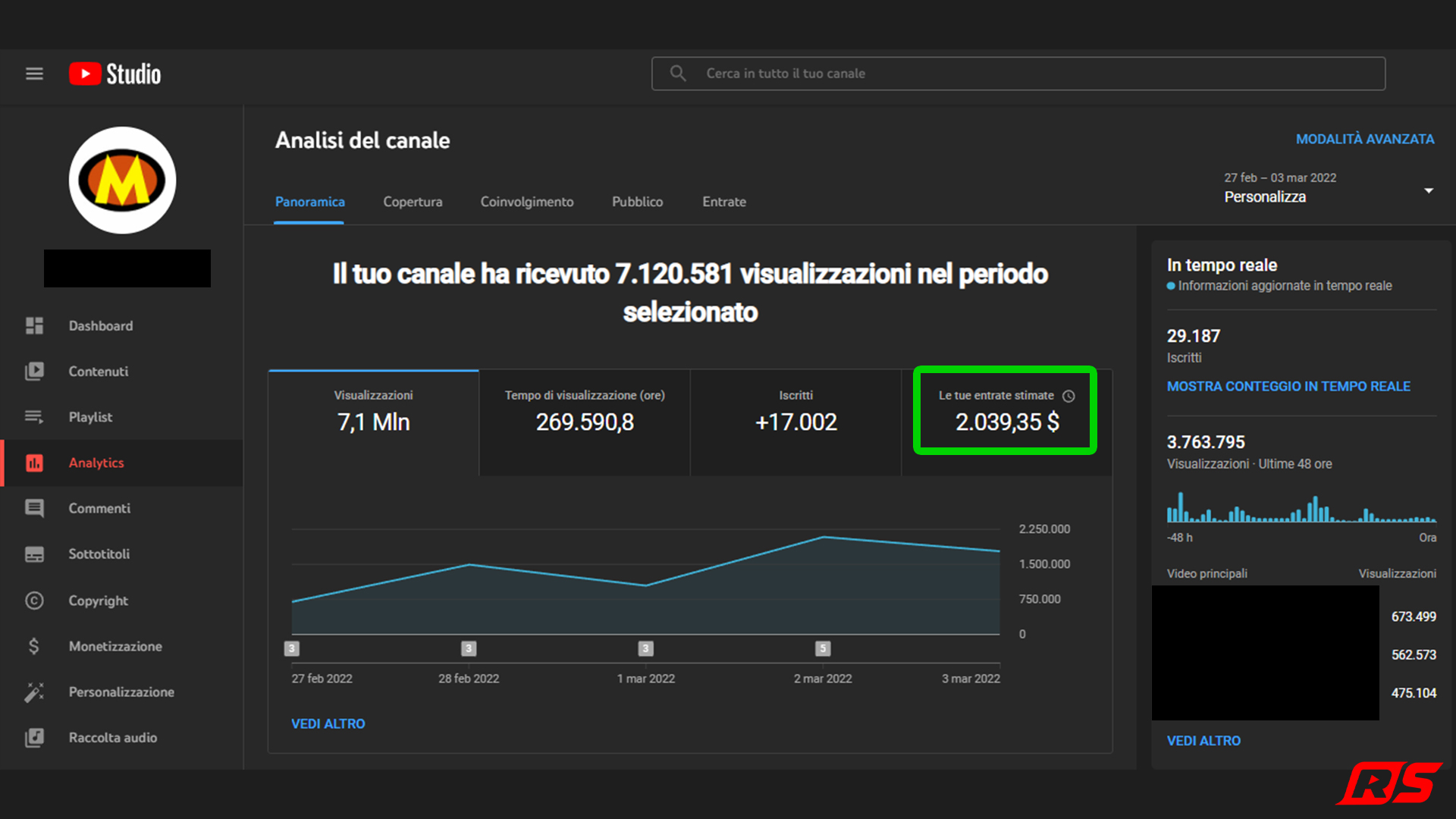
Task: Select the Tempo di visualizzazione metric card
Action: coord(585,423)
